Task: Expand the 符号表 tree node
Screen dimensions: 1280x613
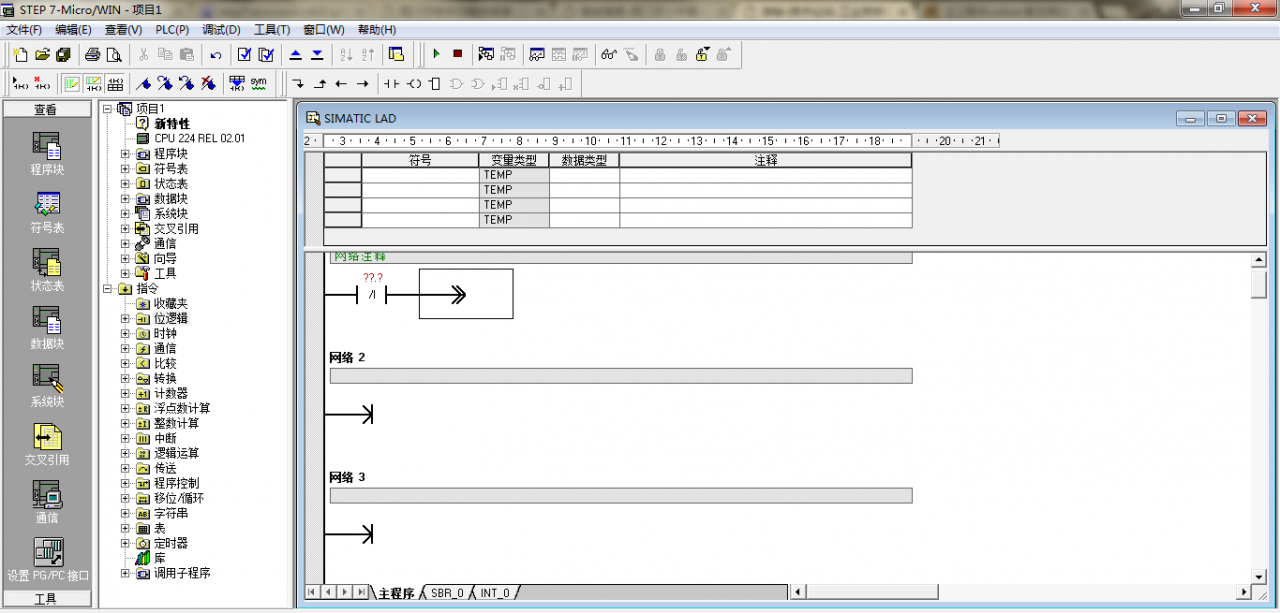Action: click(x=125, y=169)
